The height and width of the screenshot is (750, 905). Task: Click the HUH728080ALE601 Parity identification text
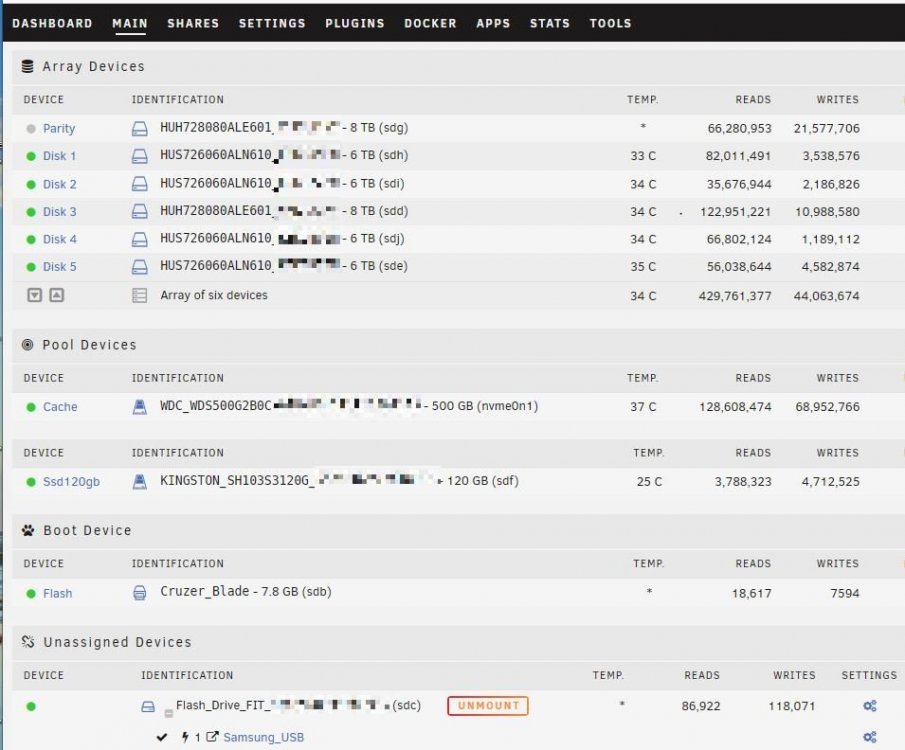pos(284,128)
